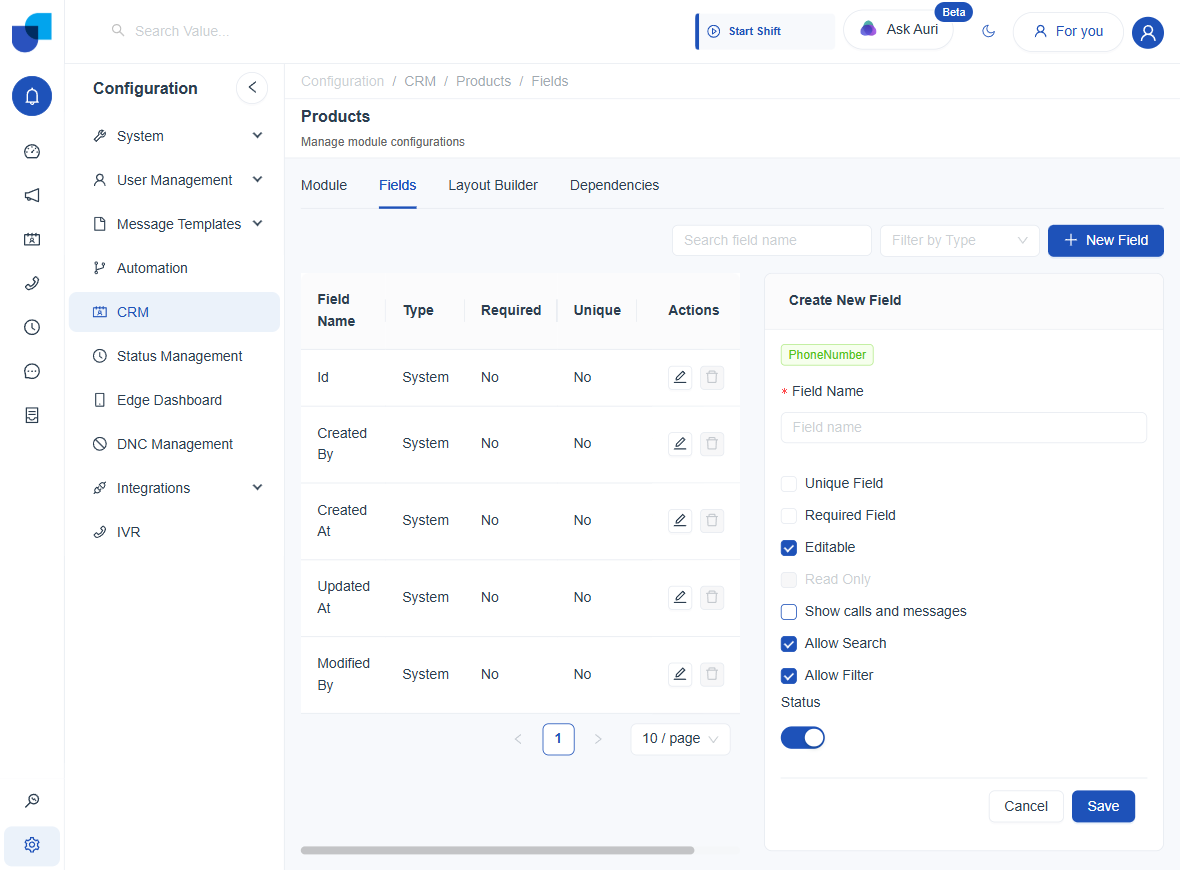Open Edge Dashboard in the sidebar
Screen dimensions: 1180x870
tap(174, 400)
